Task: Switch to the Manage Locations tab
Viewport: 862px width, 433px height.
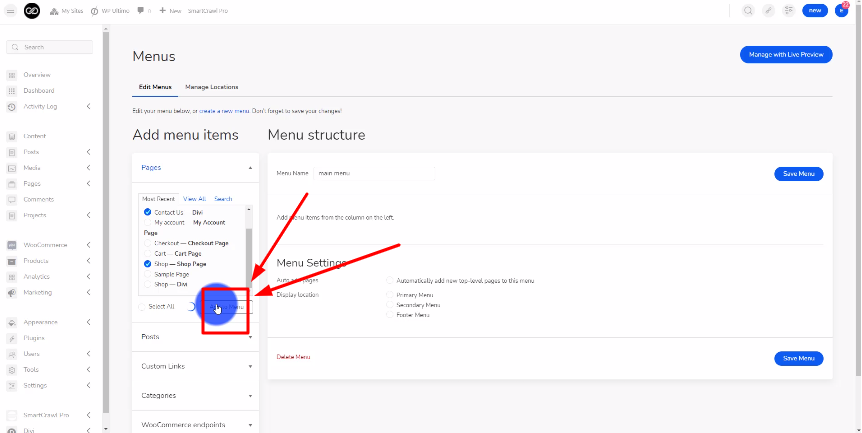Action: pyautogui.click(x=212, y=87)
